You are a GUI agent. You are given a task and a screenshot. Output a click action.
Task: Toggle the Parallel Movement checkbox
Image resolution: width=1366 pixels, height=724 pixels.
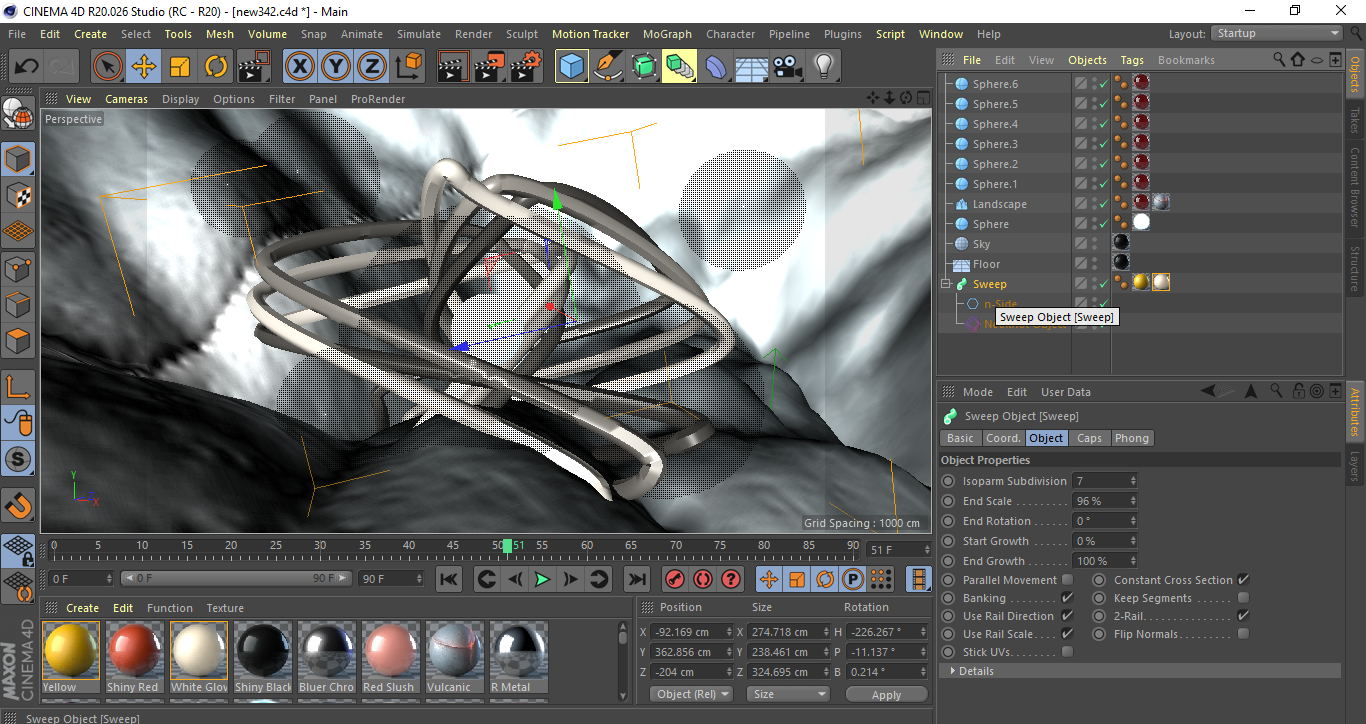coord(1067,580)
